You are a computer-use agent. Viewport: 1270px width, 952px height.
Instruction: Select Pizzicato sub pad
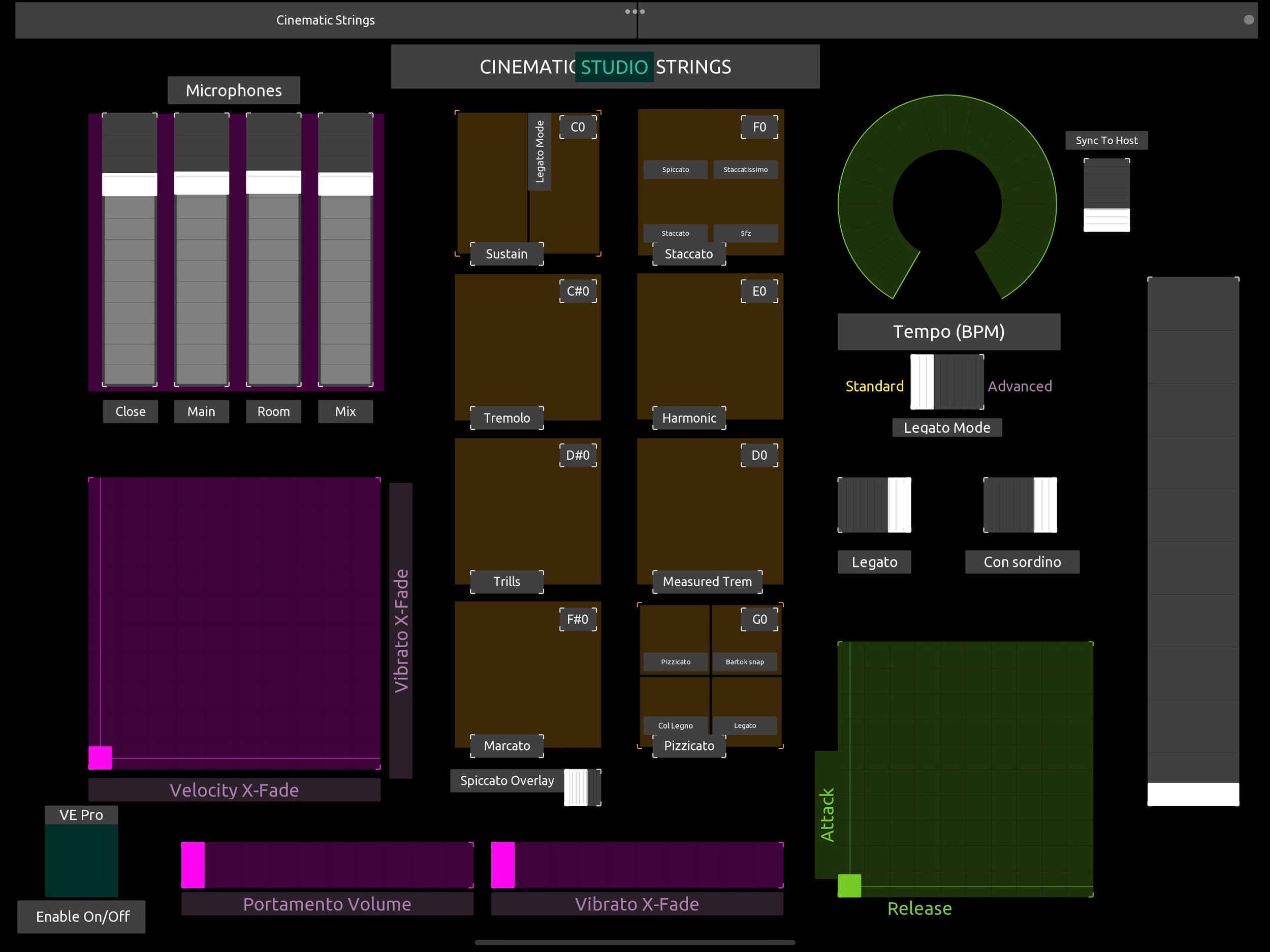point(675,639)
